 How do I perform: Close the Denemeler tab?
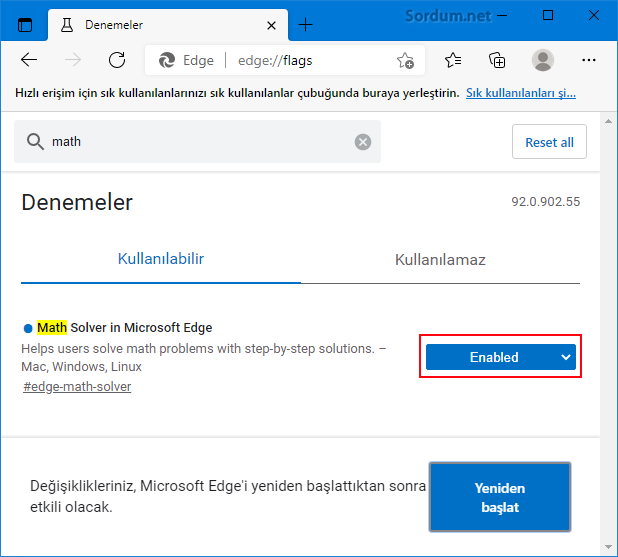(x=271, y=26)
